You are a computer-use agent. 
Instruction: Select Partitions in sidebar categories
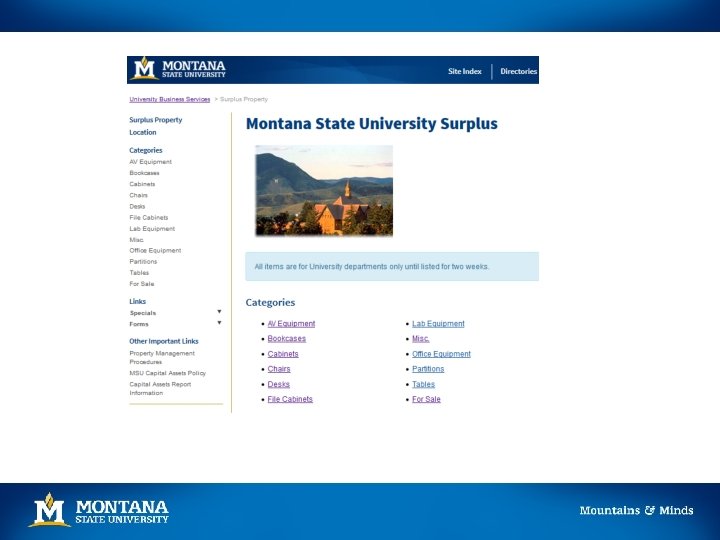[x=143, y=261]
